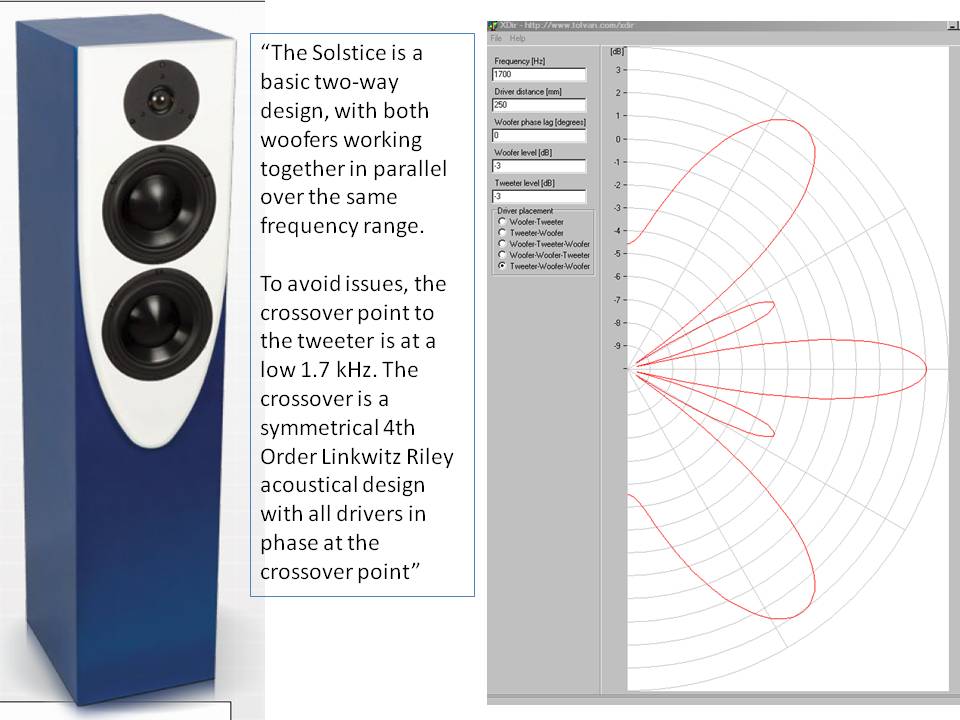
Task: Open the File menu in XDir
Action: coord(496,38)
